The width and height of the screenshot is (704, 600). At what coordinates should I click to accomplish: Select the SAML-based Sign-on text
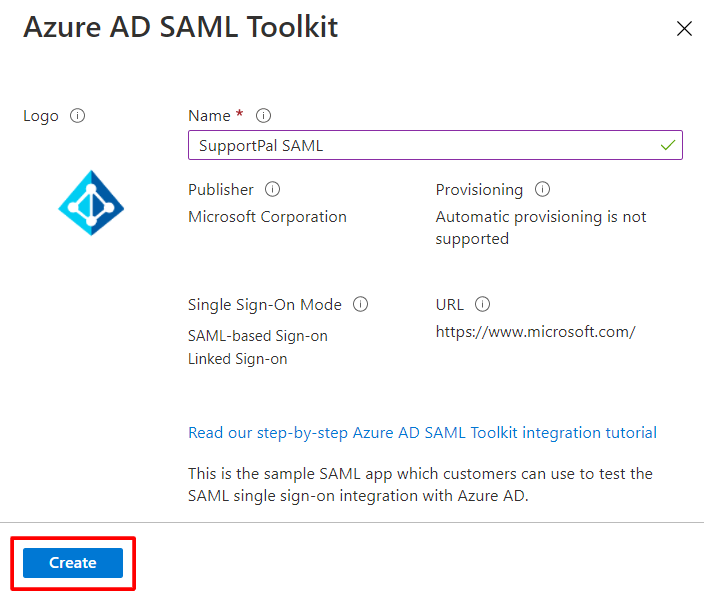point(258,336)
